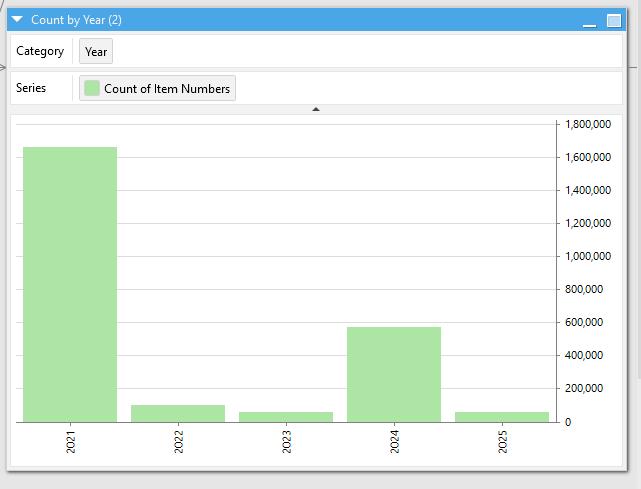Image resolution: width=641 pixels, height=489 pixels.
Task: Maximize the Count by Year panel
Action: pos(614,20)
